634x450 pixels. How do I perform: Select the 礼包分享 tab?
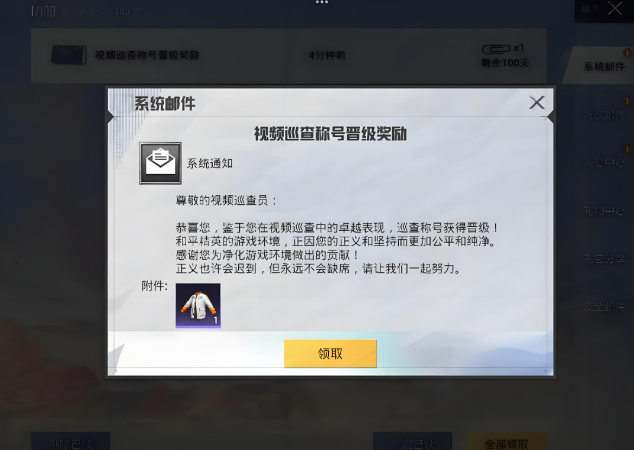[604, 258]
